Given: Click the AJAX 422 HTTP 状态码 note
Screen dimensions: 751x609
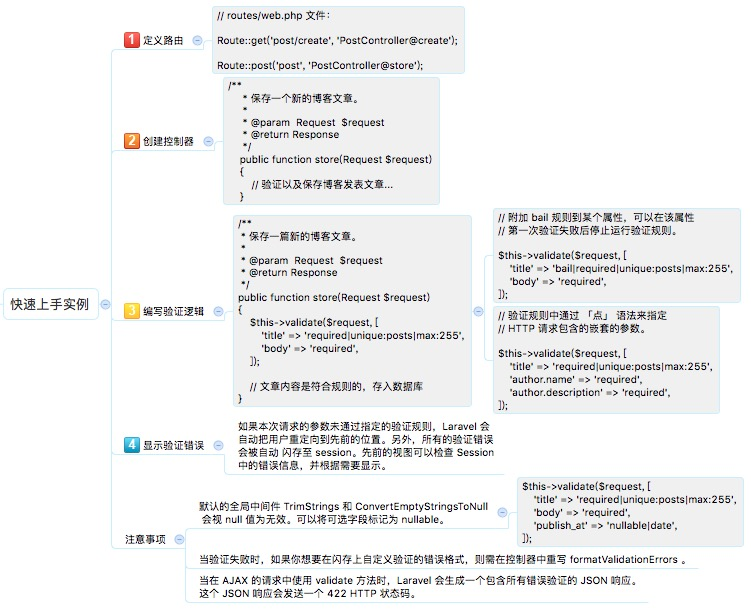Looking at the screenshot, I should pyautogui.click(x=419, y=587).
